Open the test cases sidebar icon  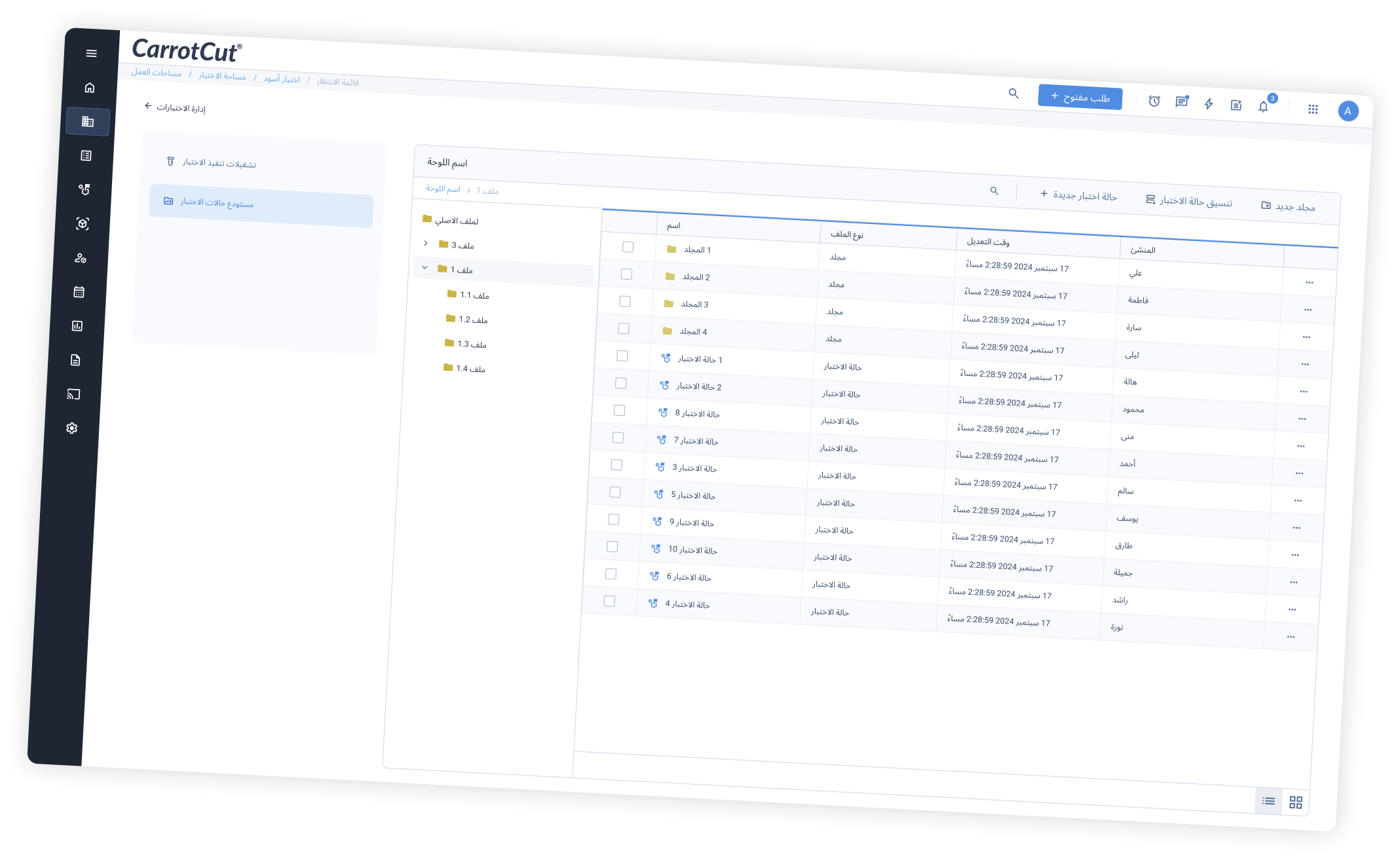pos(85,189)
